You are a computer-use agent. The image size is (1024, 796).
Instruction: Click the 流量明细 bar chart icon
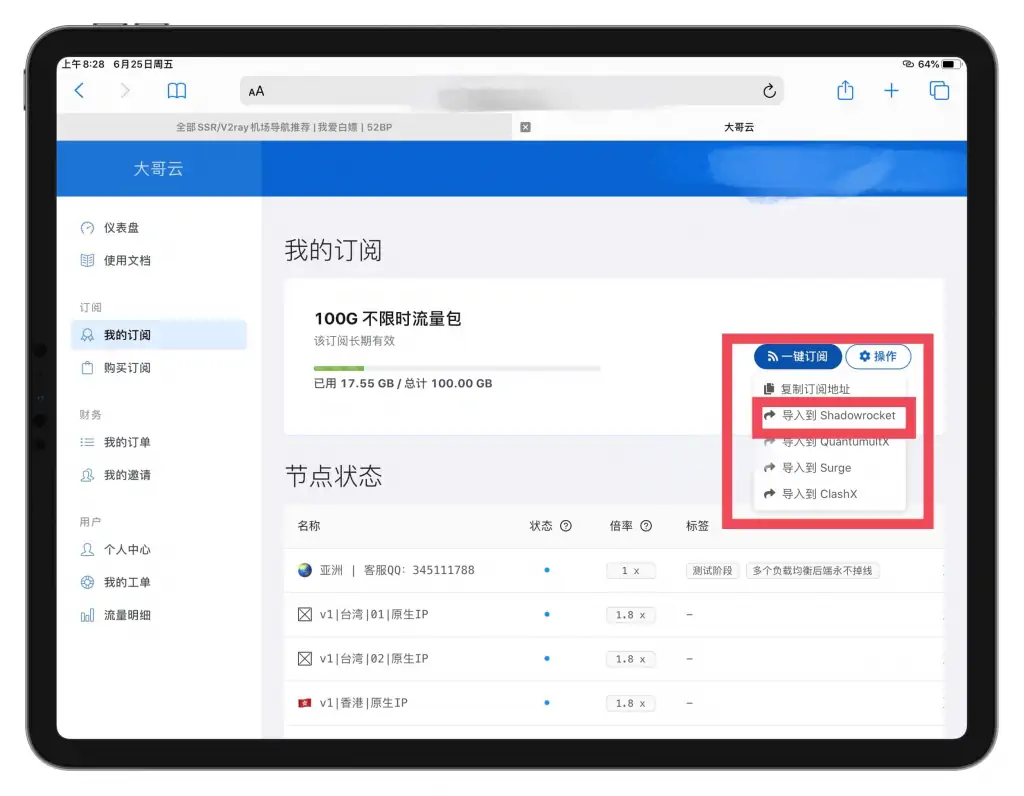tap(87, 615)
